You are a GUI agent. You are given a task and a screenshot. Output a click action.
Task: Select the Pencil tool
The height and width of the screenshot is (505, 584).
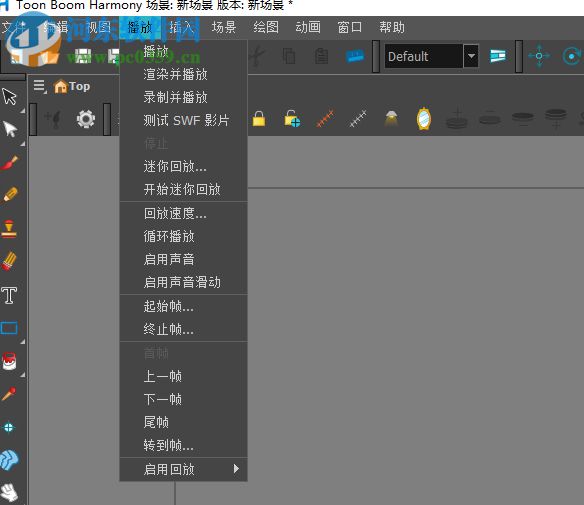(x=10, y=195)
